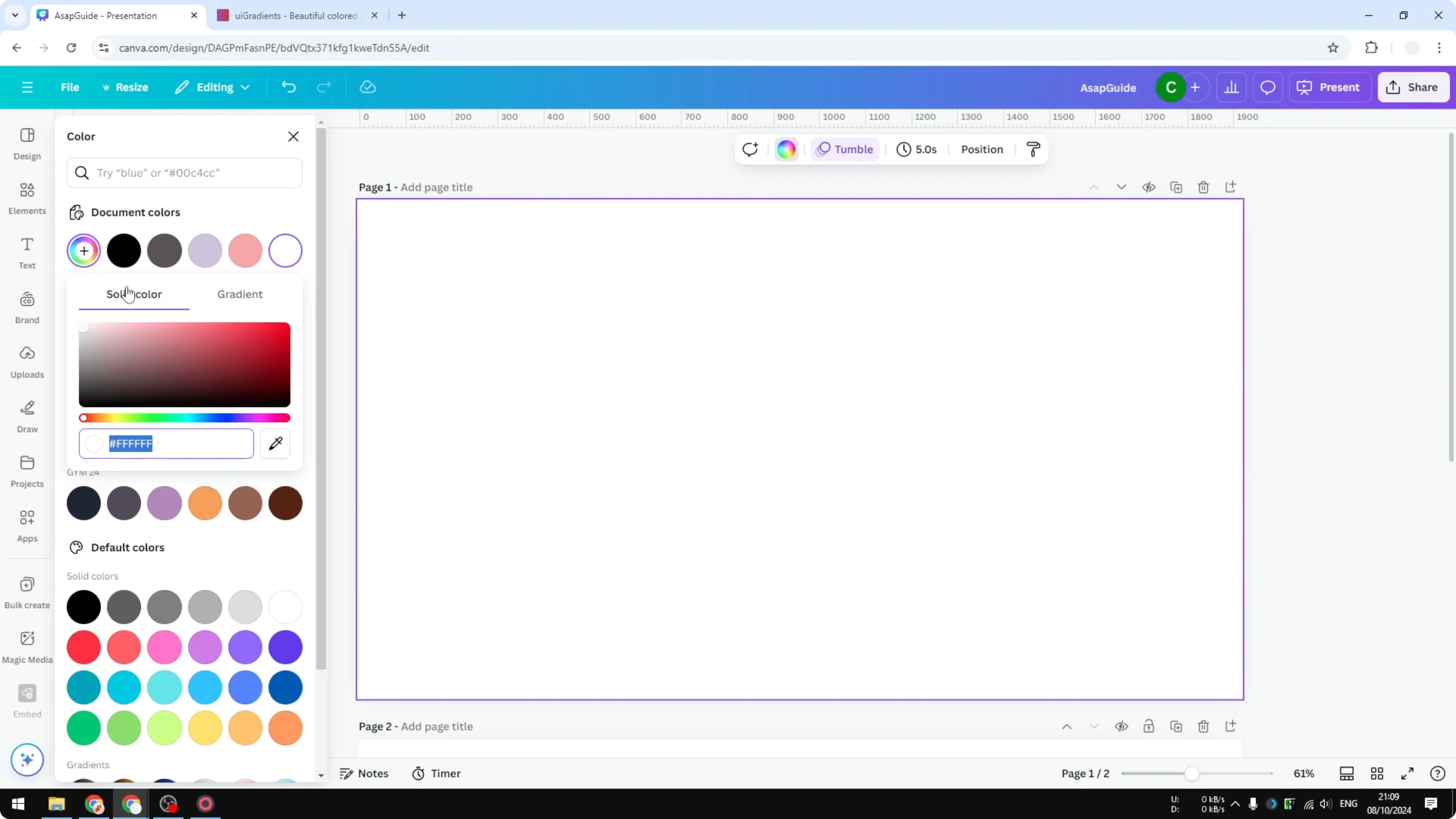Viewport: 1456px width, 819px height.
Task: Unlock Page 2 via the lock icon
Action: coord(1149,726)
